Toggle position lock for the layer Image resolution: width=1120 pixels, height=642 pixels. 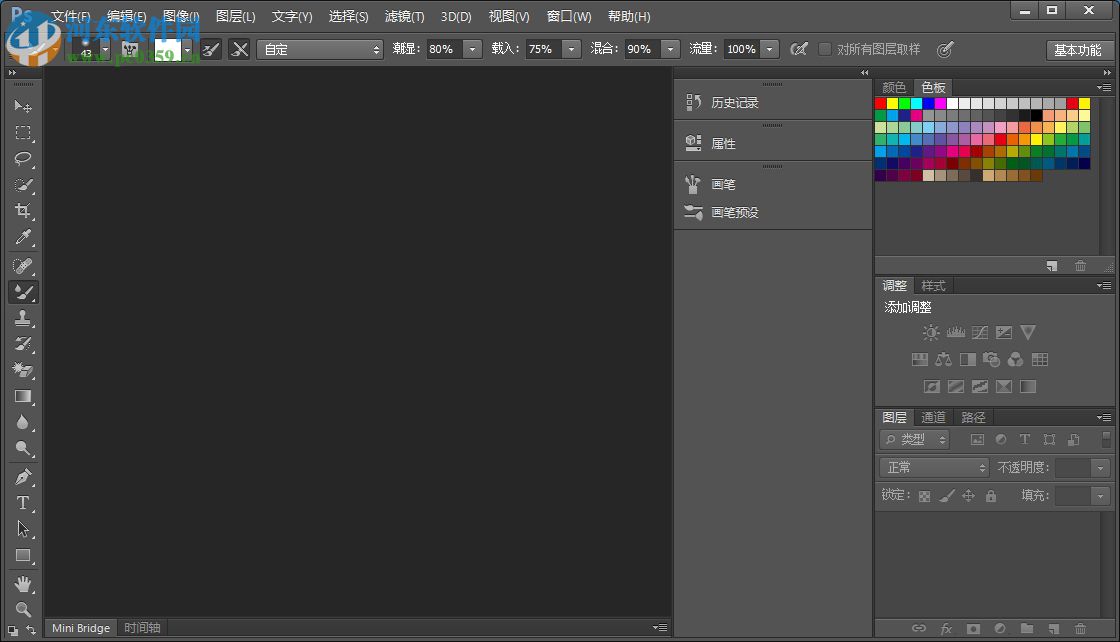pyautogui.click(x=968, y=495)
